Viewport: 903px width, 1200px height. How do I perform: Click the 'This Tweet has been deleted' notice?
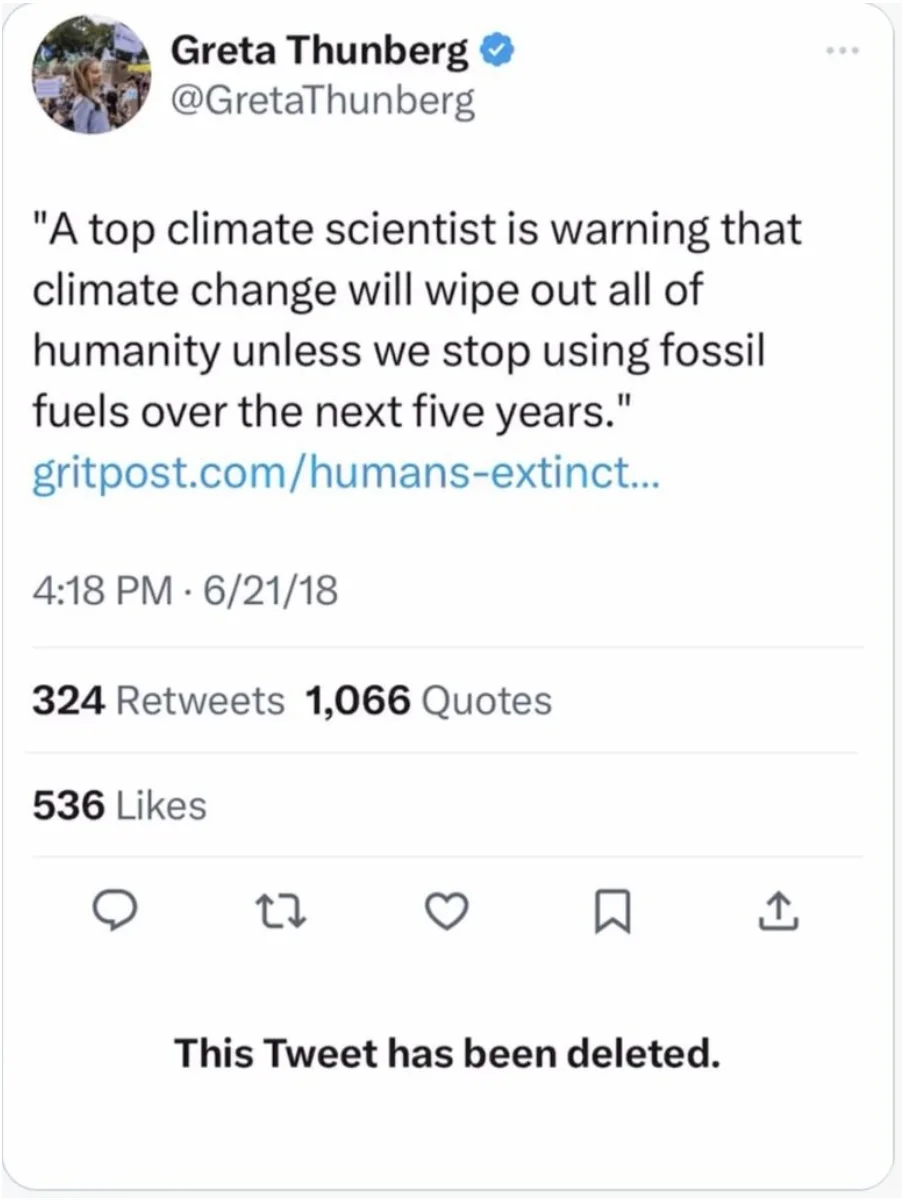click(x=448, y=1053)
